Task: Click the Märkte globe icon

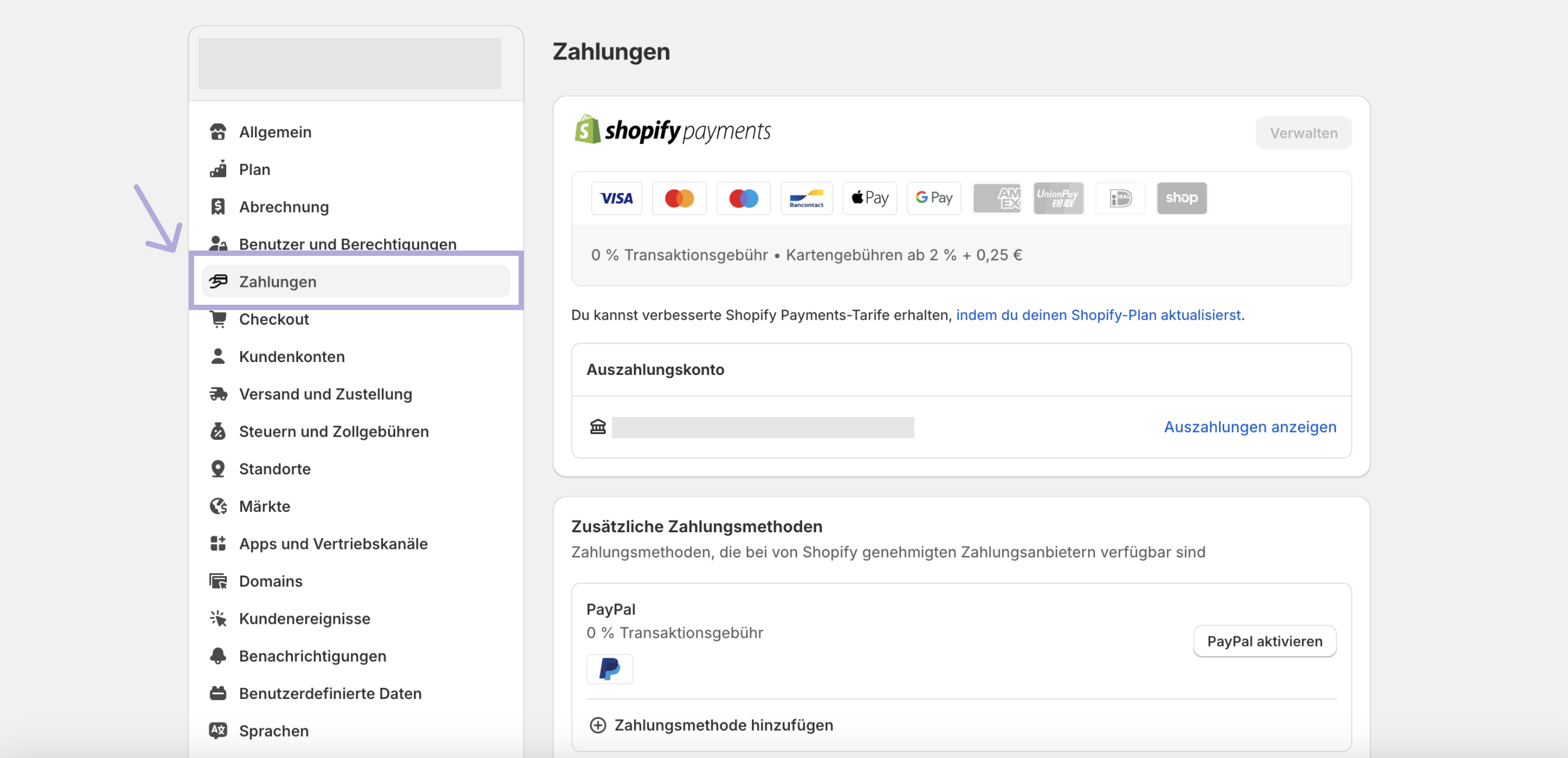Action: (x=218, y=506)
